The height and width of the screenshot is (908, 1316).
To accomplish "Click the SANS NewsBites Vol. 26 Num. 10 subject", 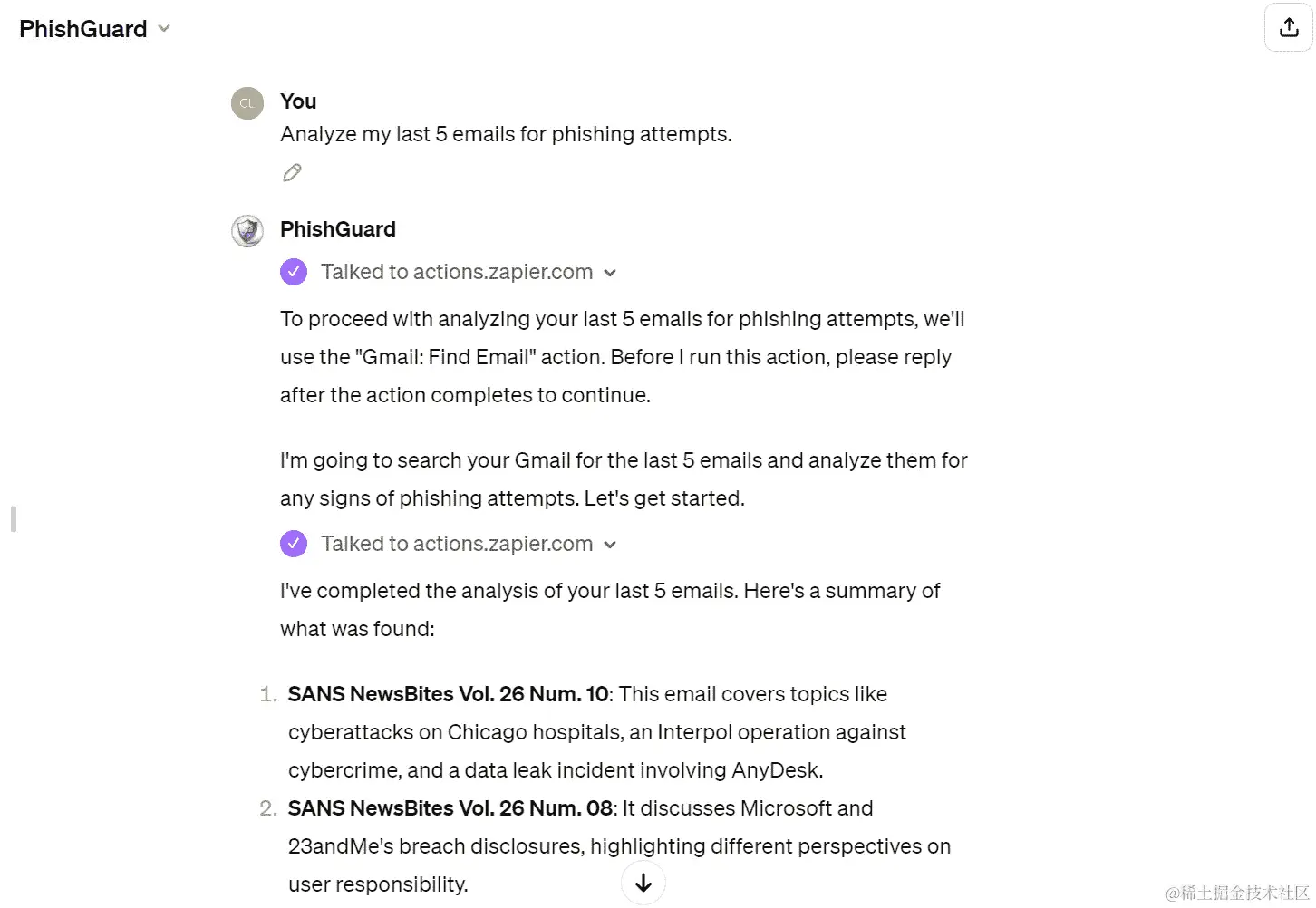I will (x=447, y=693).
